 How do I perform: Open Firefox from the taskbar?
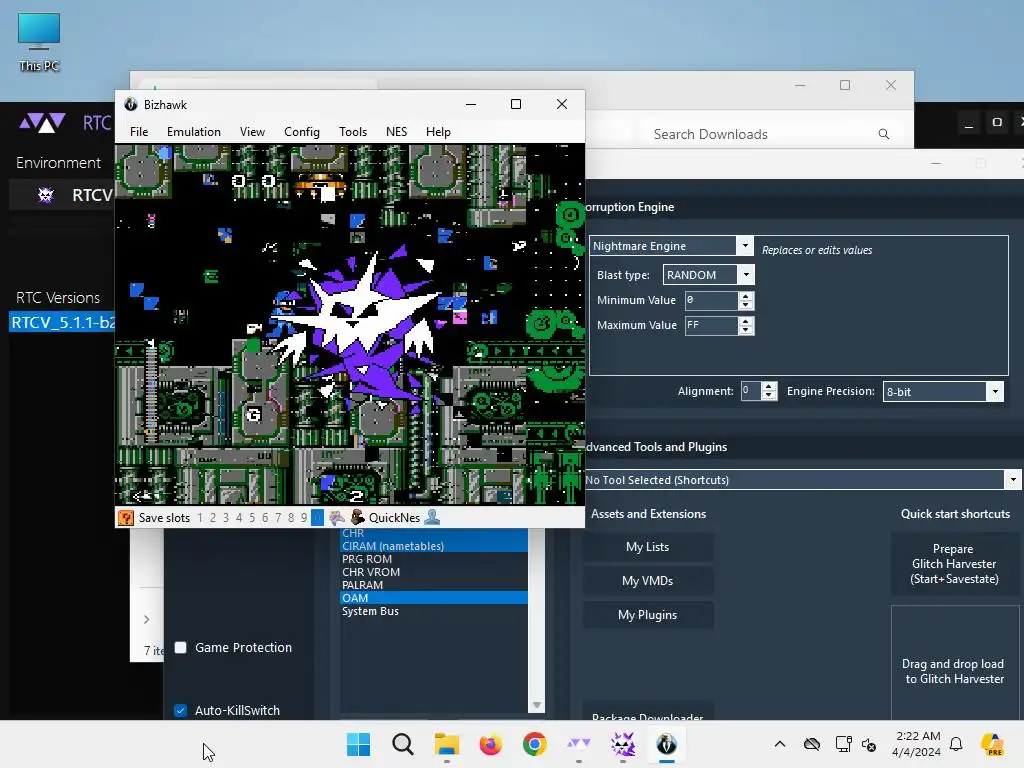490,744
